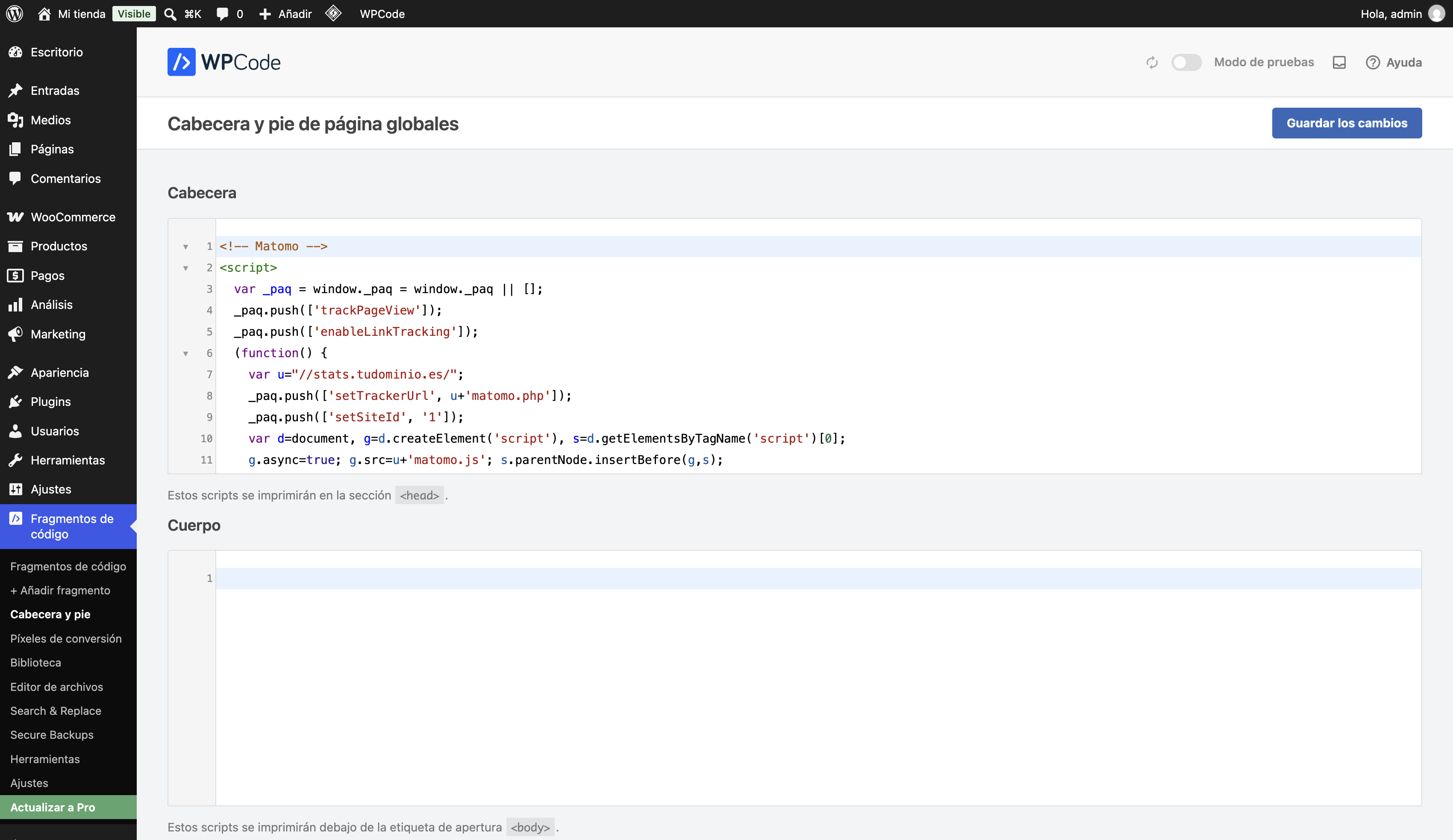Click the Usuarios person icon
Viewport: 1453px width, 840px height.
pyautogui.click(x=15, y=431)
